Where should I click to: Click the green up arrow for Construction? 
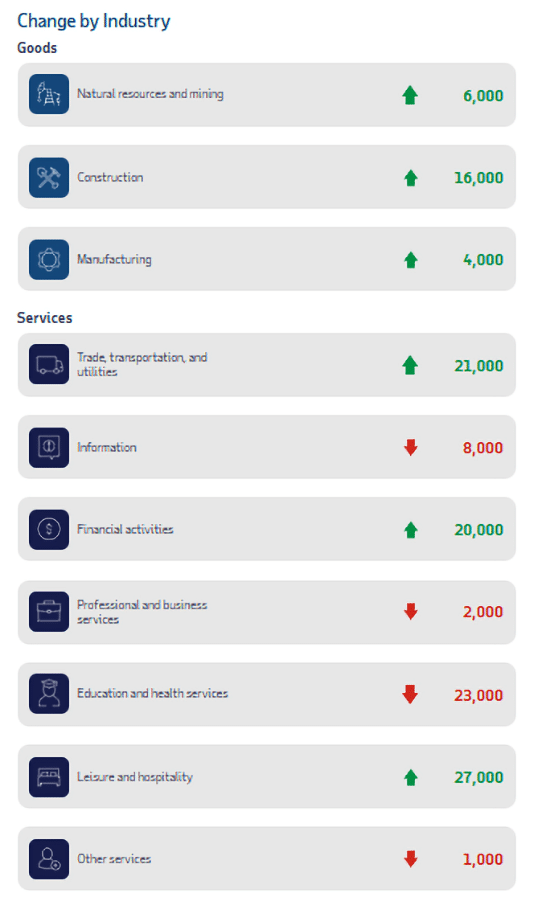point(410,178)
